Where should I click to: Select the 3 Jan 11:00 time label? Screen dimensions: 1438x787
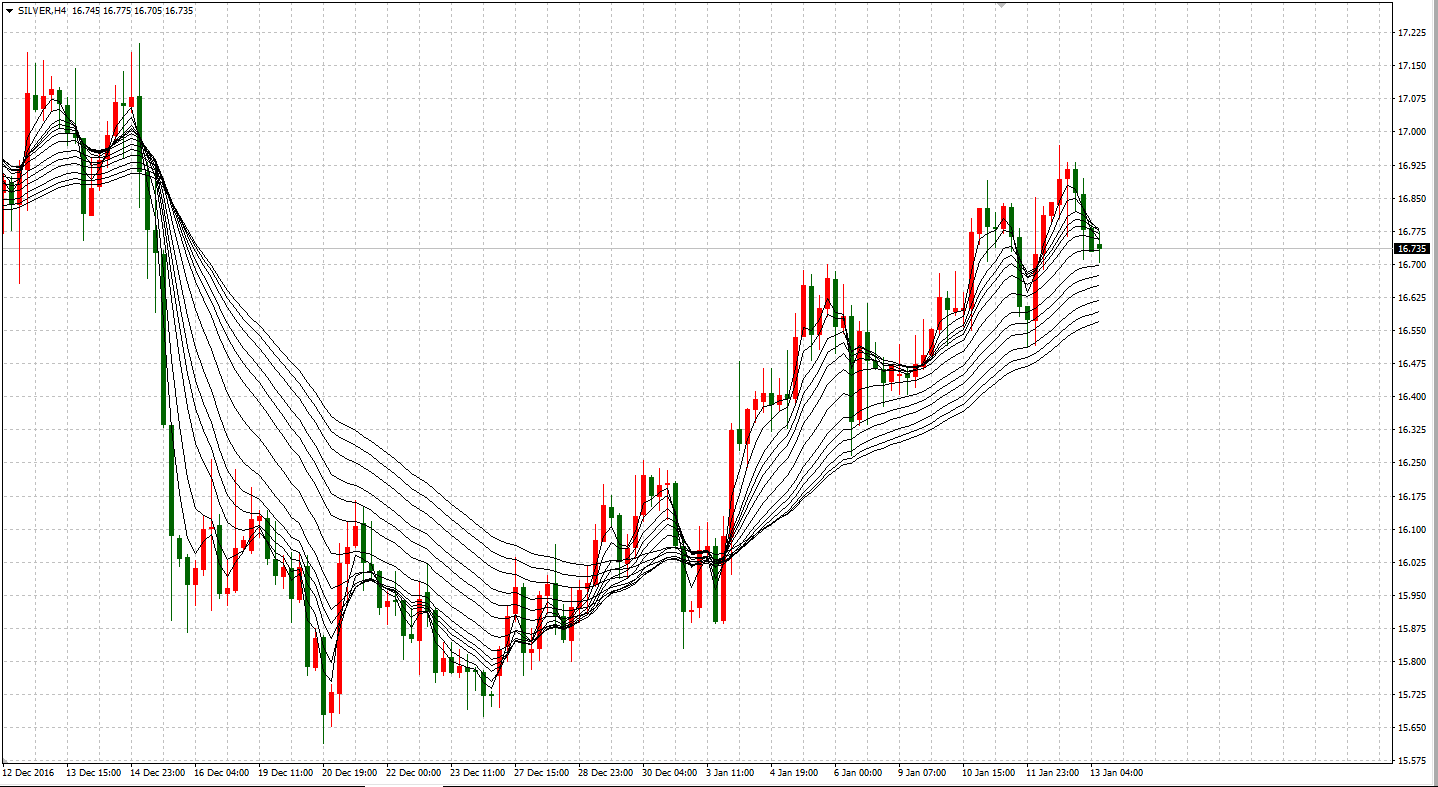[x=730, y=773]
